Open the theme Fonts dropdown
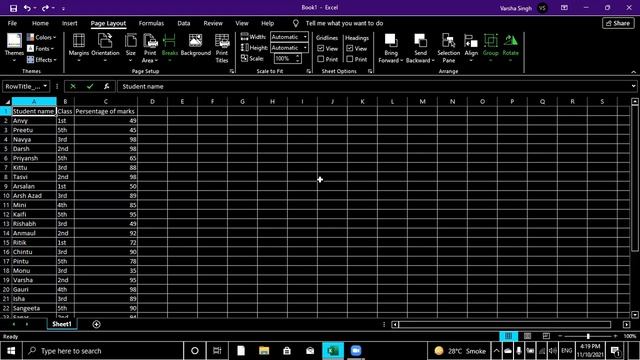Screen dimensions: 640x360 coord(41,49)
